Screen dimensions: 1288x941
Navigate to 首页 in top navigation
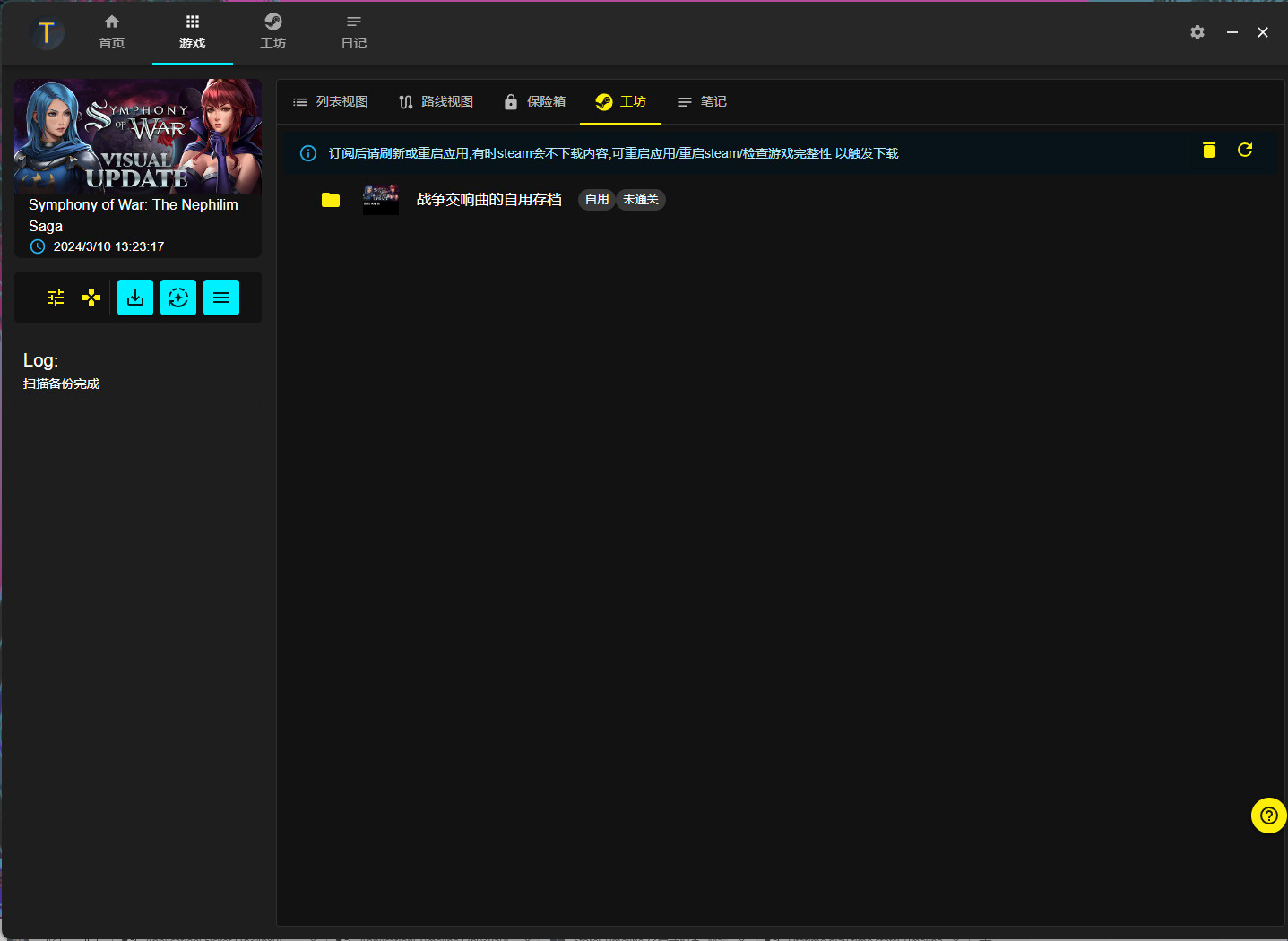(x=111, y=32)
